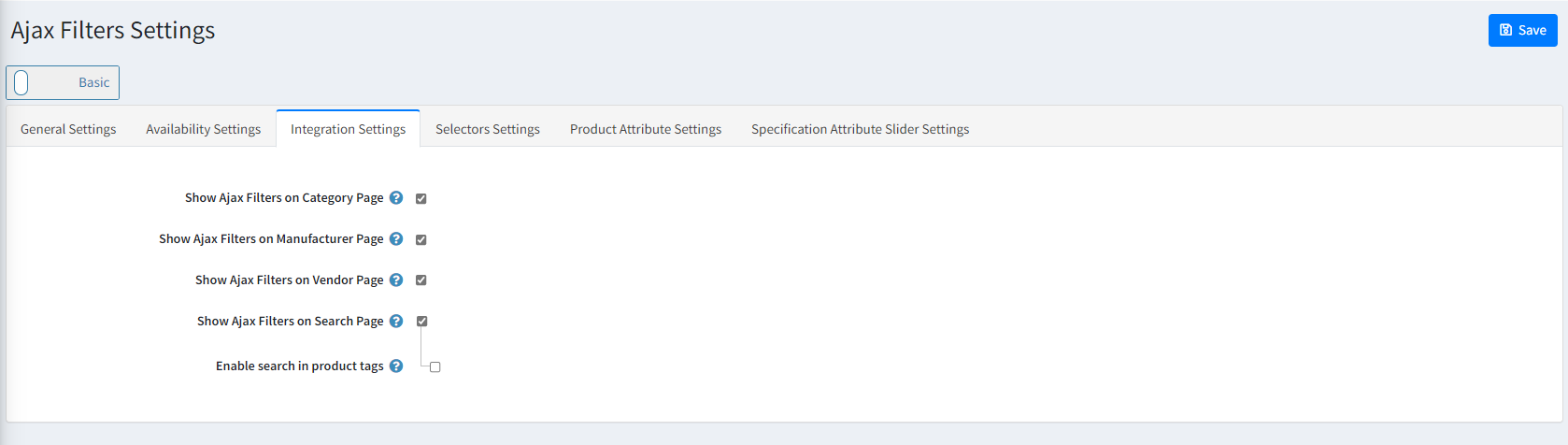Select the Integration Settings tab
This screenshot has width=1568, height=445.
click(x=348, y=129)
